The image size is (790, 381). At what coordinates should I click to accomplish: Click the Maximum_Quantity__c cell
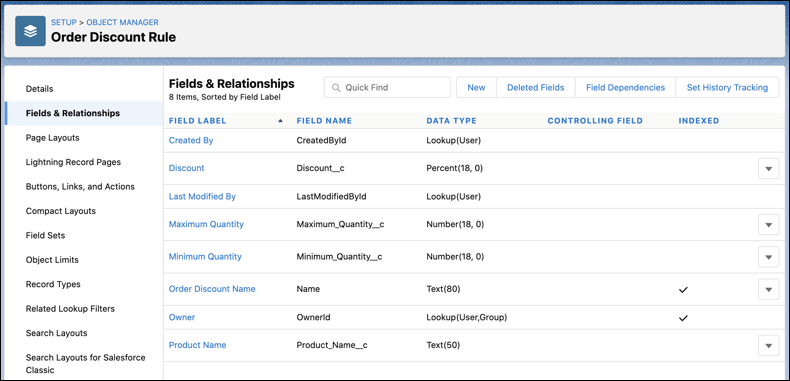tap(341, 224)
